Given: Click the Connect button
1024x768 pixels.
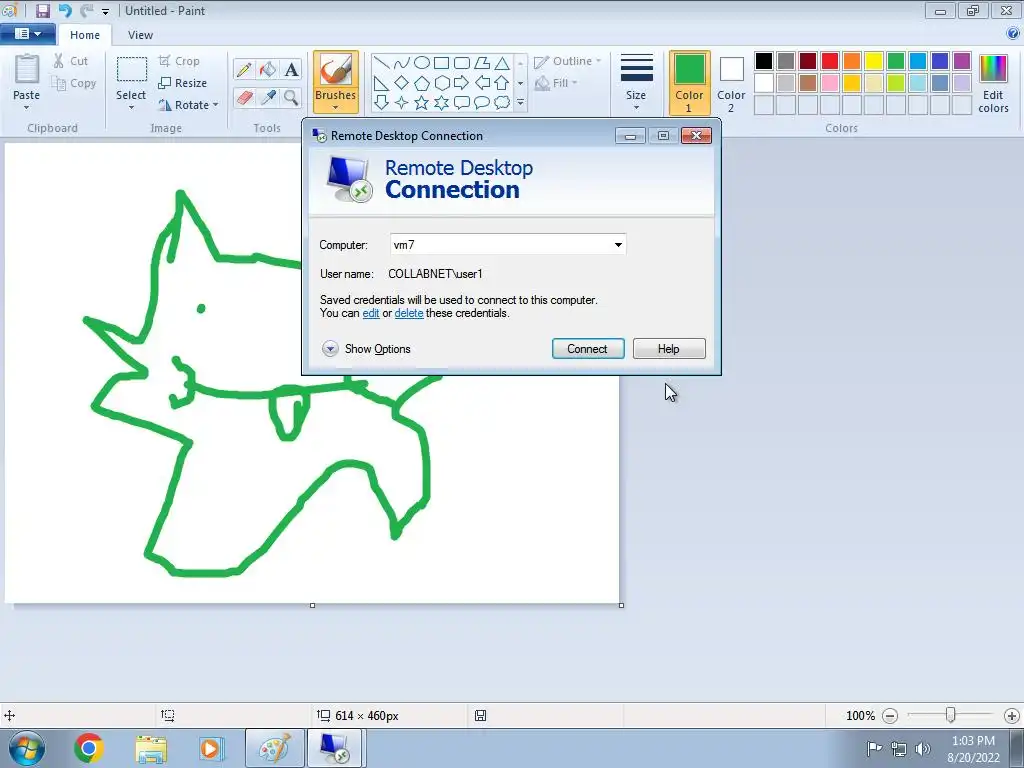Looking at the screenshot, I should point(588,349).
